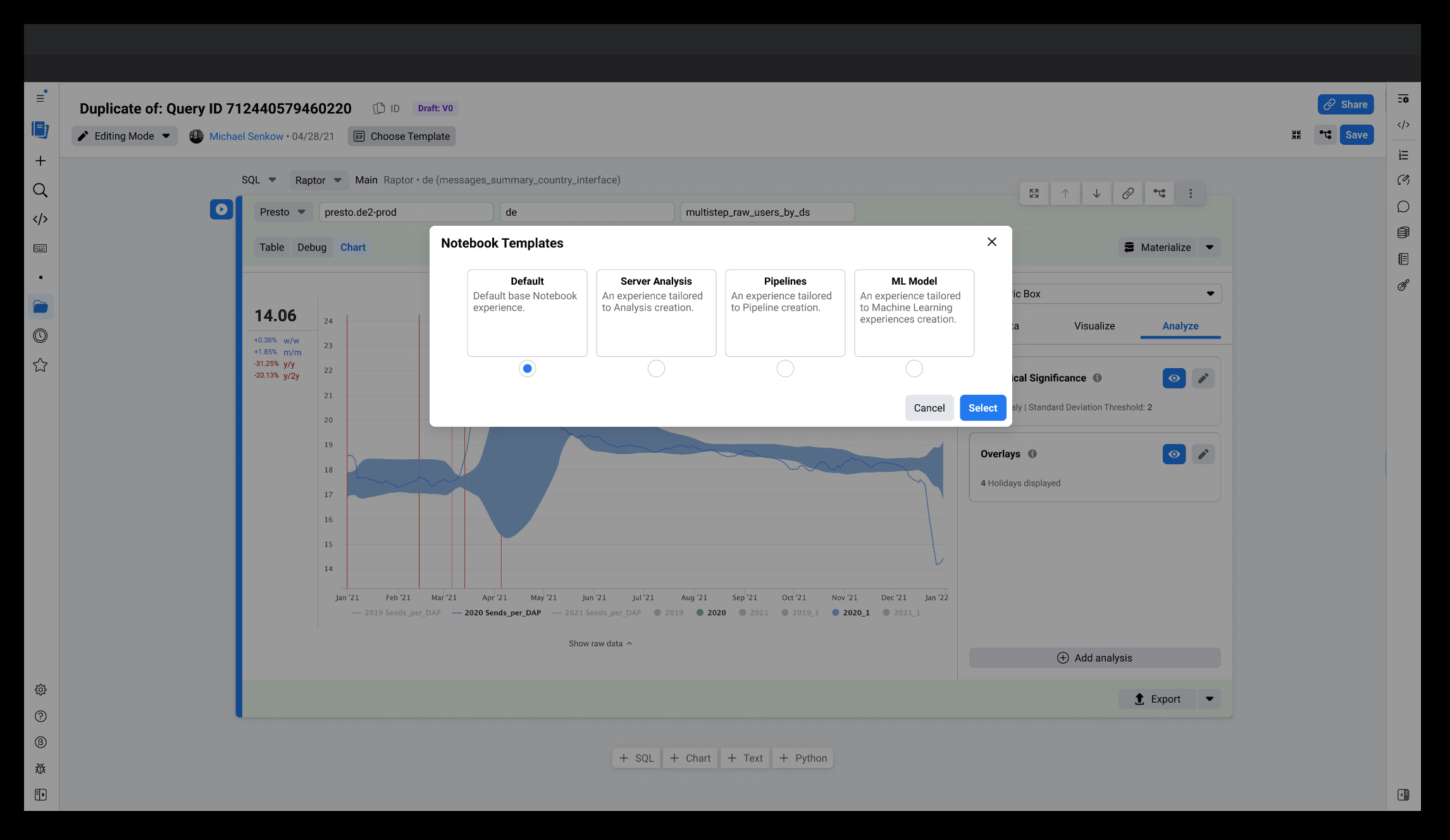Move cell down with arrow icon
1450x840 pixels.
point(1096,194)
